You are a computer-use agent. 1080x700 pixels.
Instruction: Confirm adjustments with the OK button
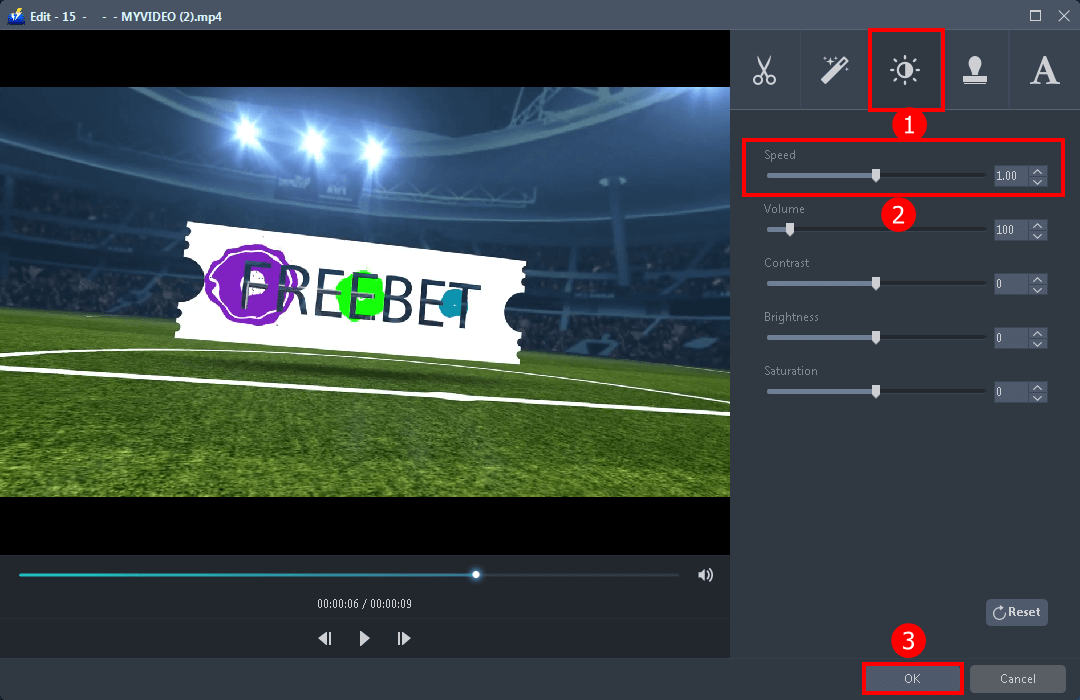point(911,678)
